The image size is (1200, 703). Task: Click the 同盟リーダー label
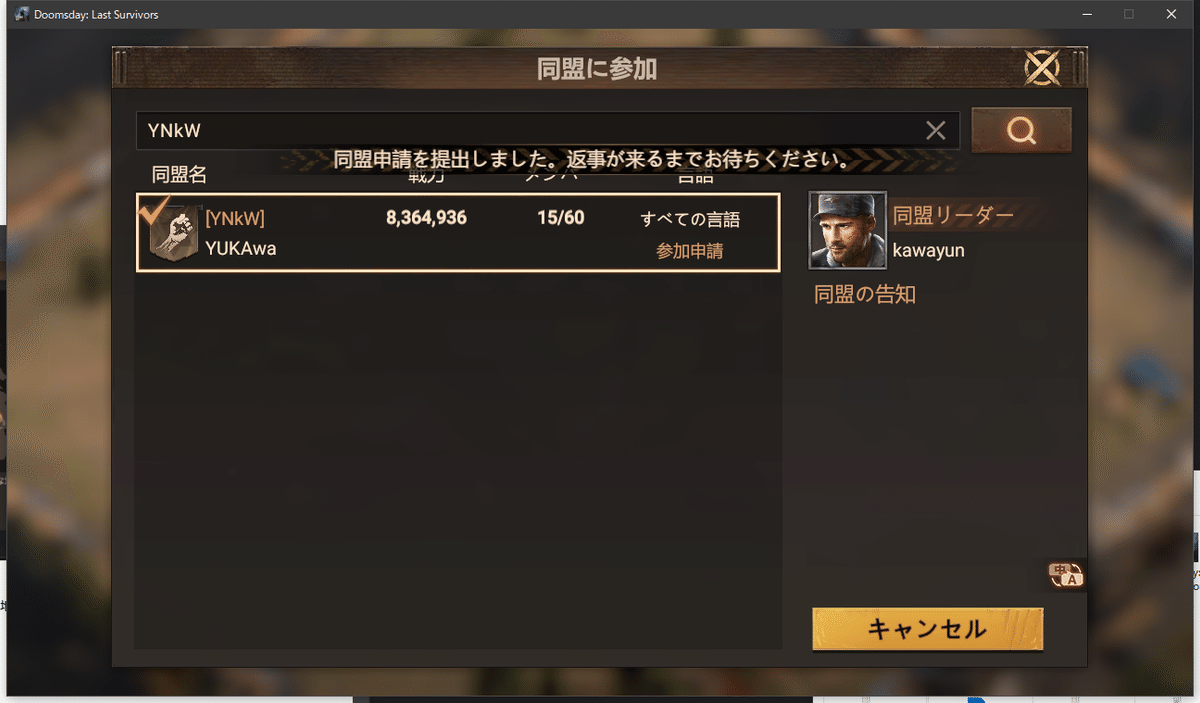coord(953,215)
